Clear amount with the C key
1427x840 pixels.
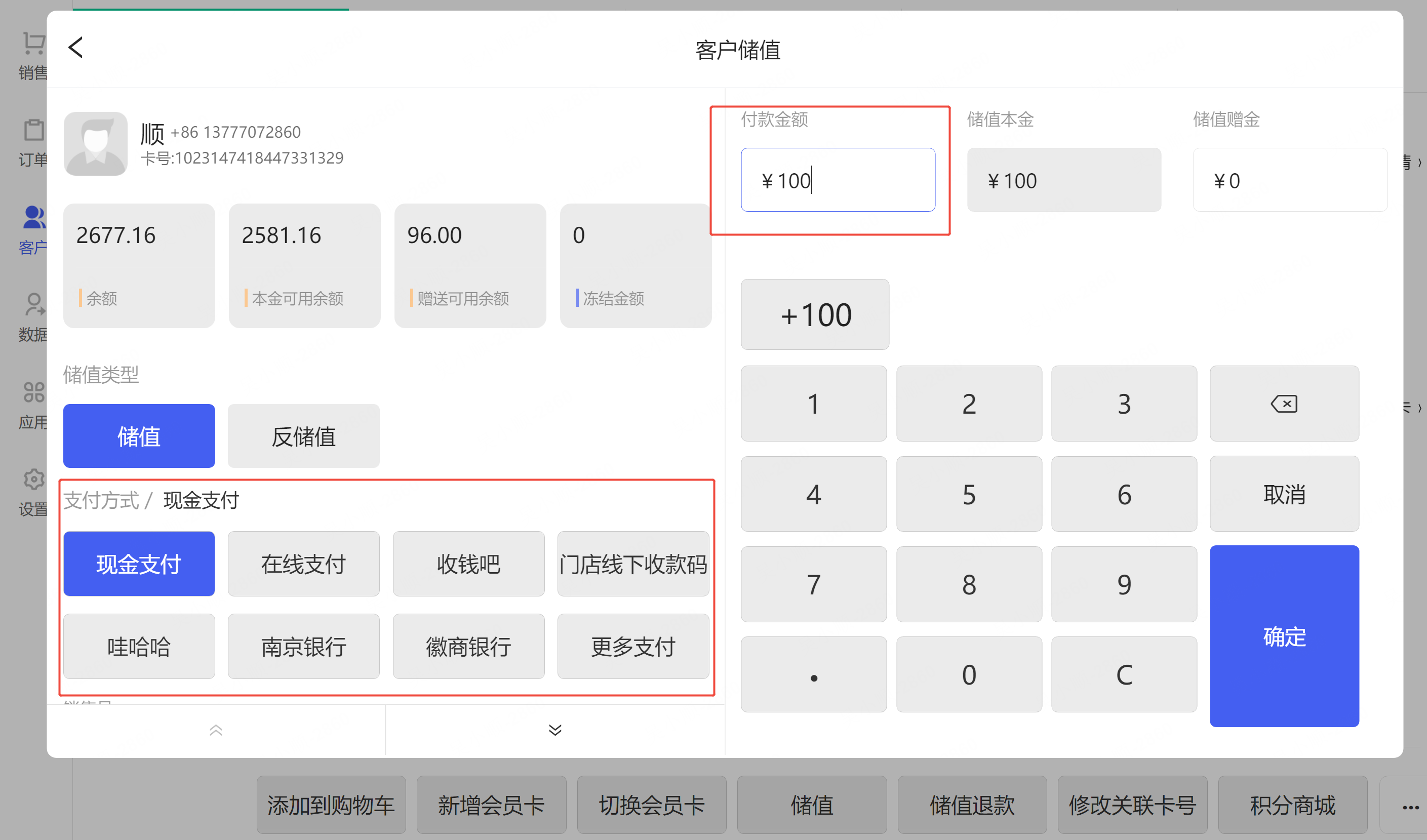pos(1124,674)
